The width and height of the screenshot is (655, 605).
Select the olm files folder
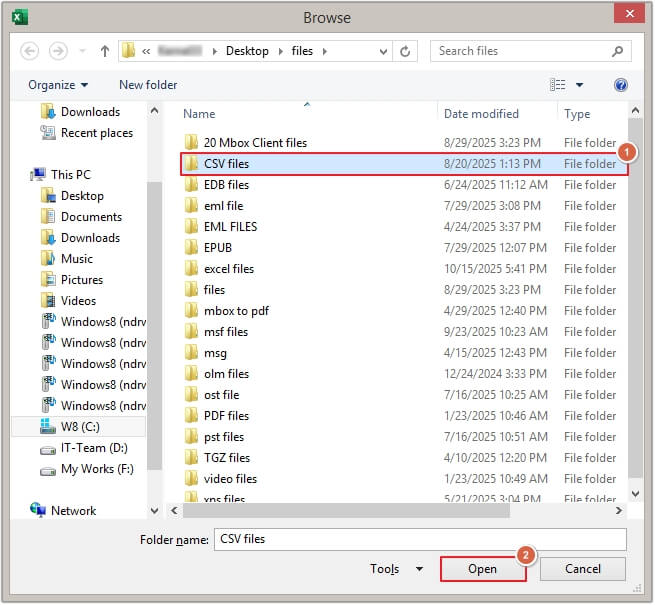click(404, 374)
